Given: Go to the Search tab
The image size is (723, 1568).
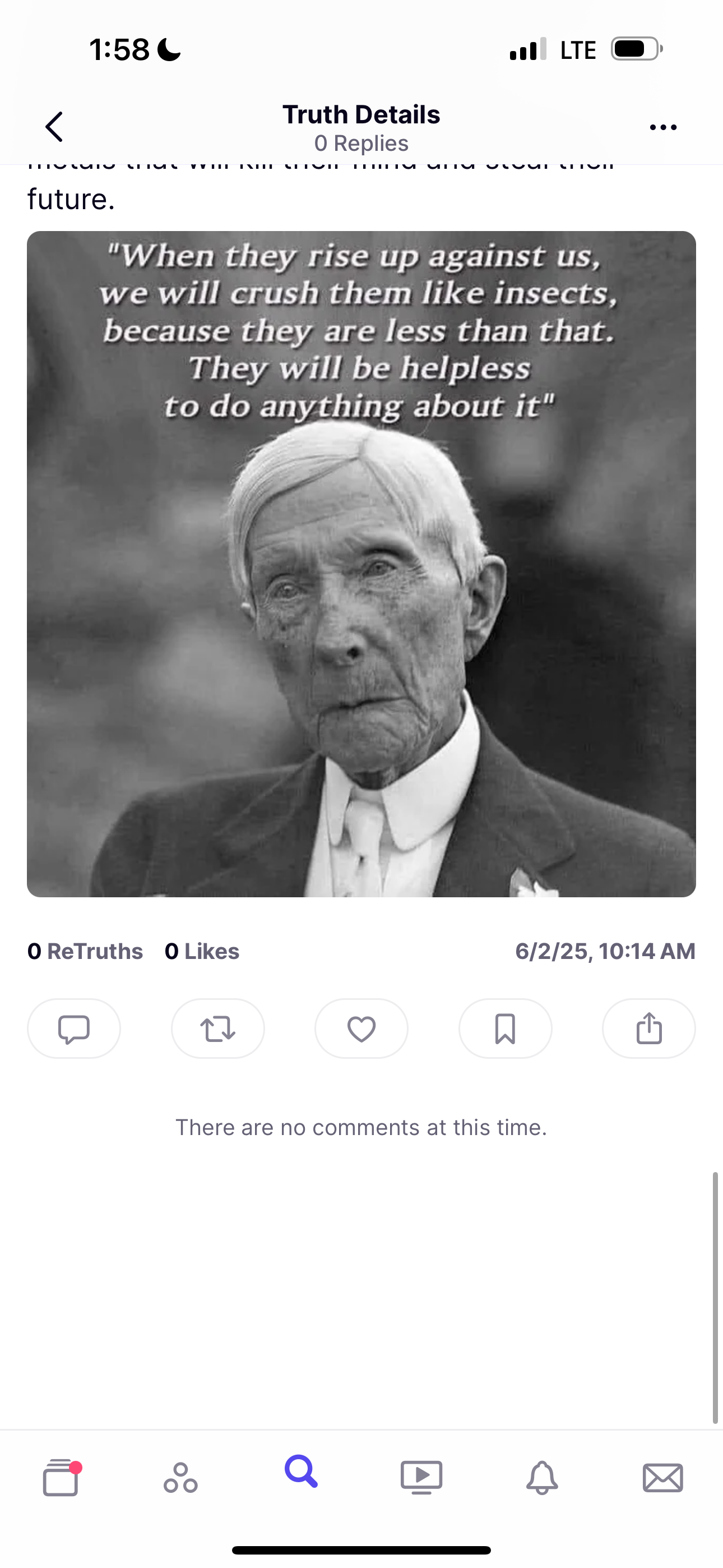Looking at the screenshot, I should click(x=302, y=1473).
